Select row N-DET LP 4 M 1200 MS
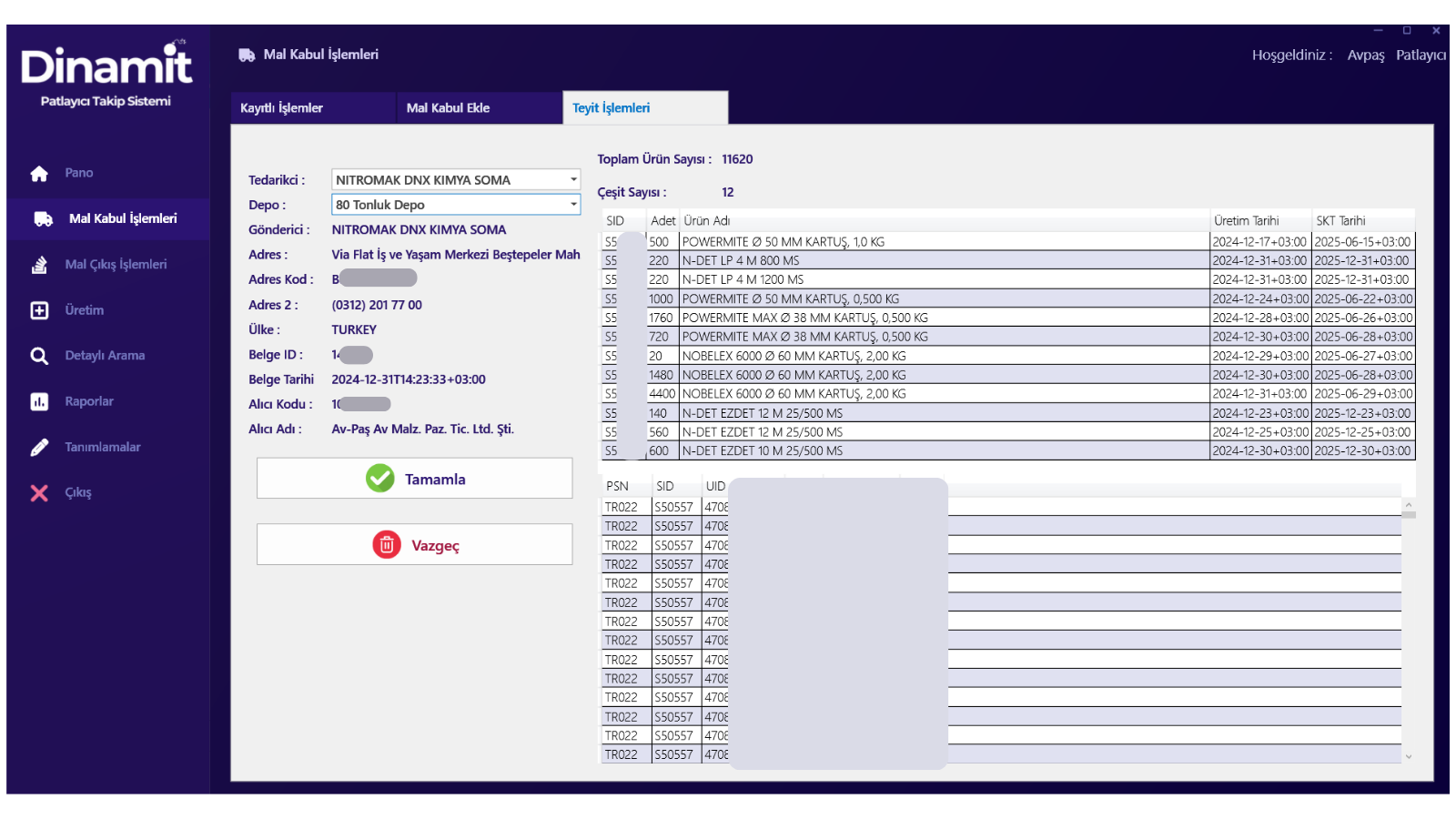This screenshot has height=819, width=1456. [x=1008, y=279]
